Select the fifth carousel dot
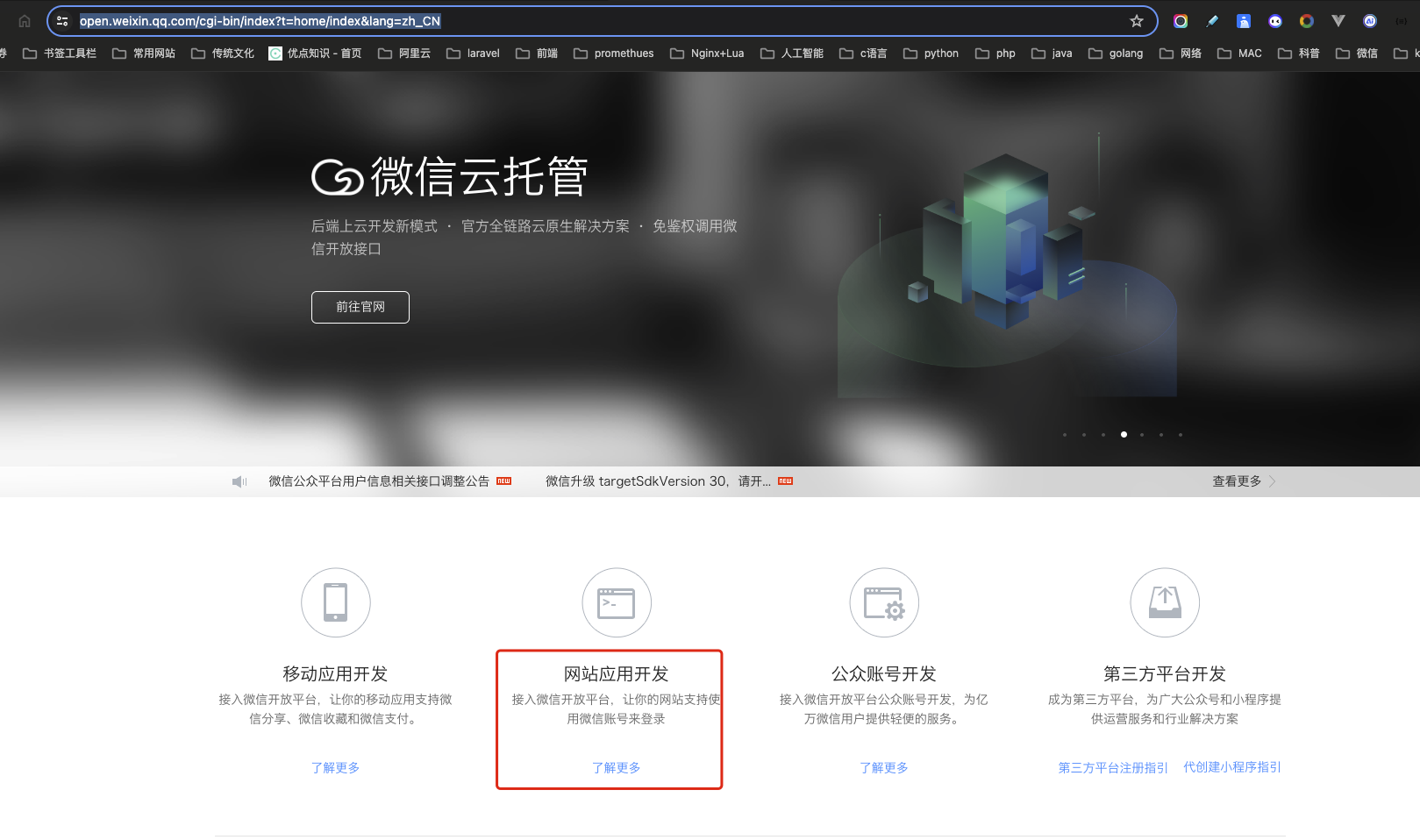 pos(1142,435)
